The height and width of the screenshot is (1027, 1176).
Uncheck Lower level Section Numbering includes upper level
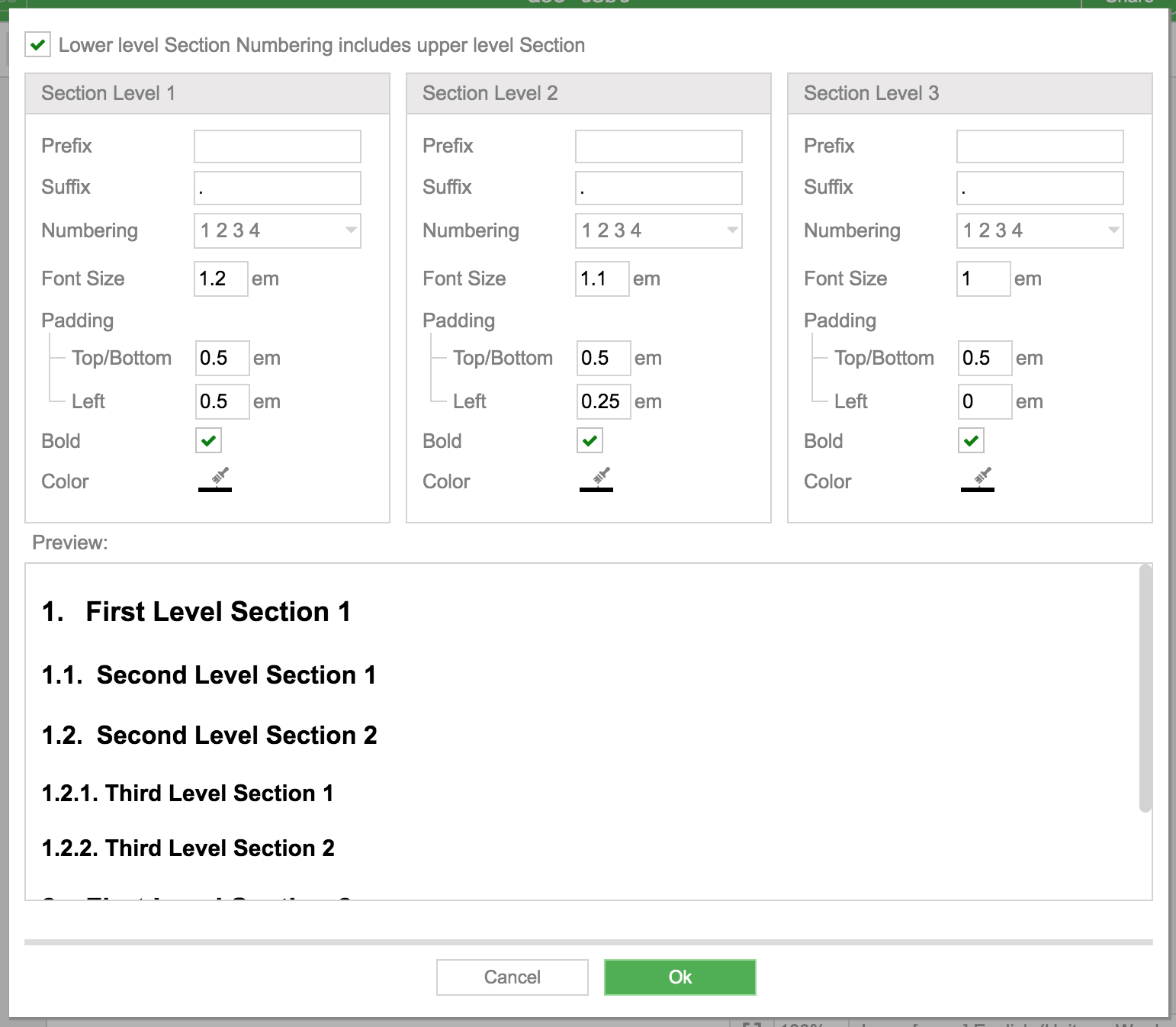tap(38, 44)
